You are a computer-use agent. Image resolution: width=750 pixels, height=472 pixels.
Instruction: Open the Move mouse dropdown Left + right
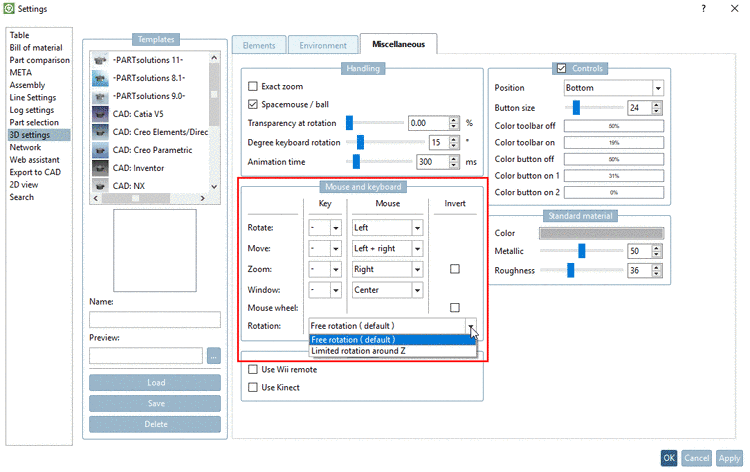[387, 248]
